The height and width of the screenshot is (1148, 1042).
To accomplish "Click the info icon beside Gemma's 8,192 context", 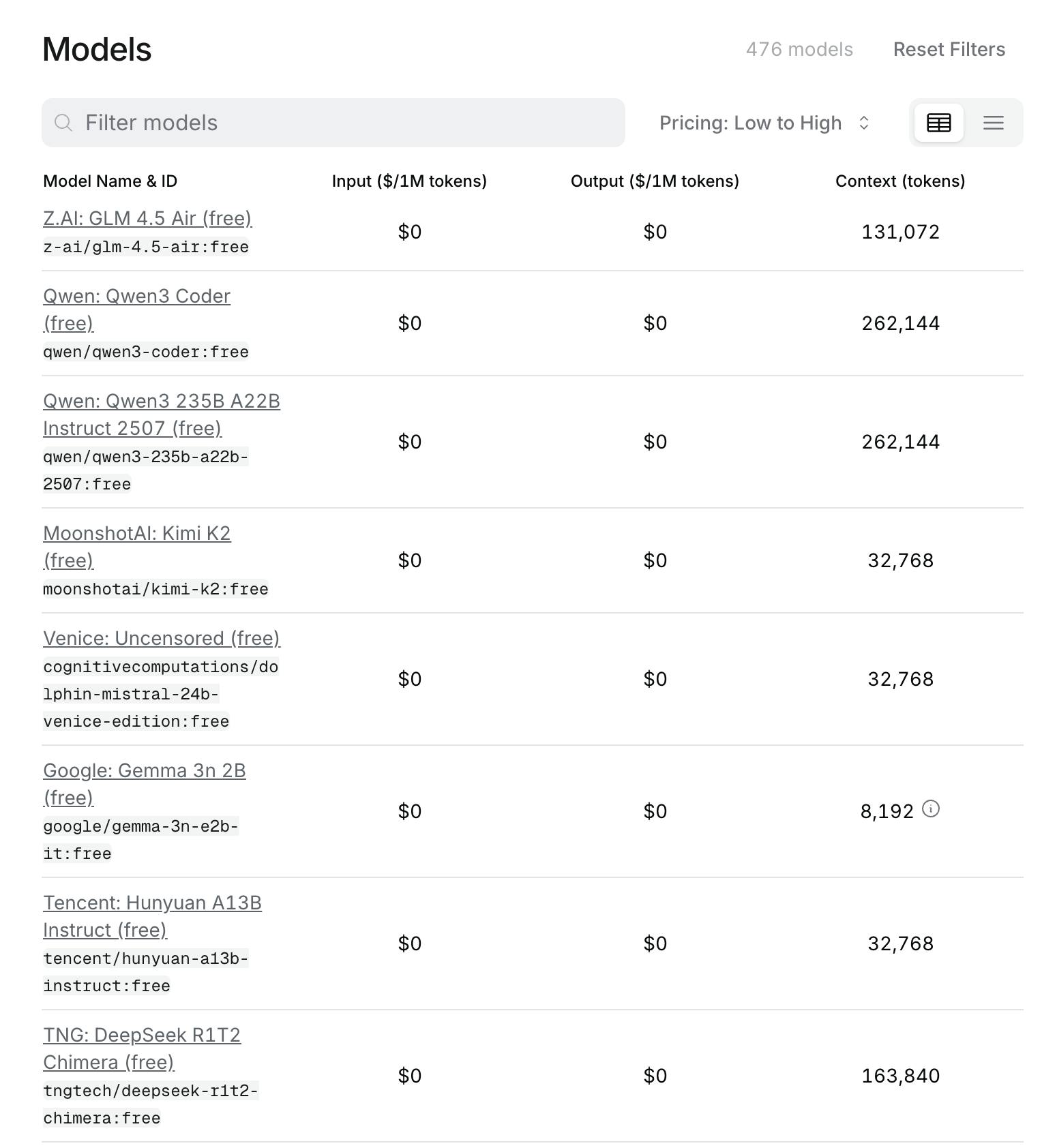I will (x=932, y=810).
